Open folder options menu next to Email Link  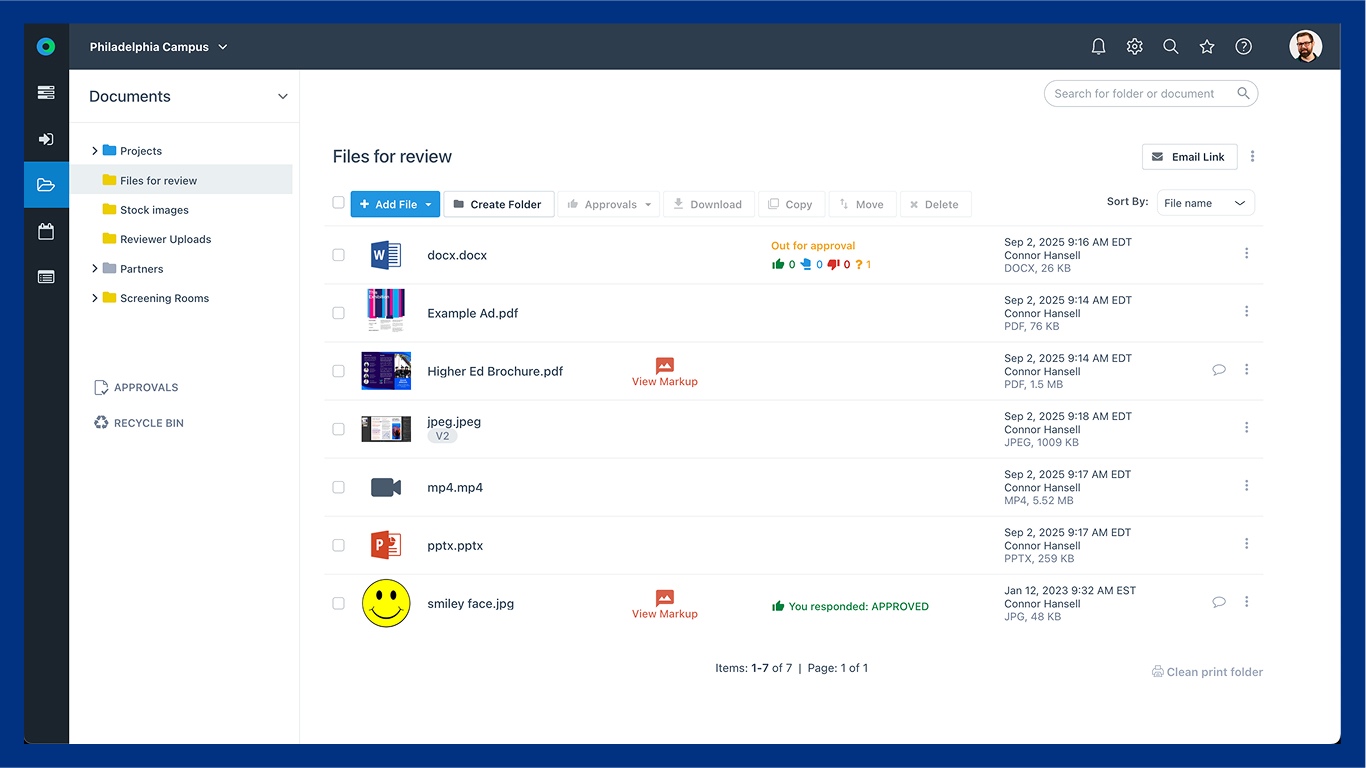[1253, 157]
